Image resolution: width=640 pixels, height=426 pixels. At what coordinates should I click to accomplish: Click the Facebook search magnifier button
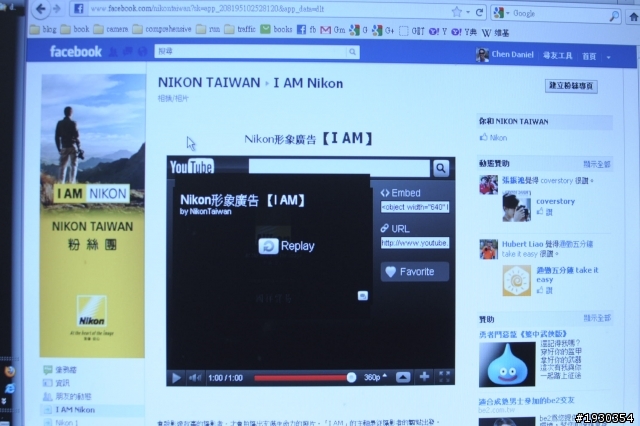(x=352, y=52)
